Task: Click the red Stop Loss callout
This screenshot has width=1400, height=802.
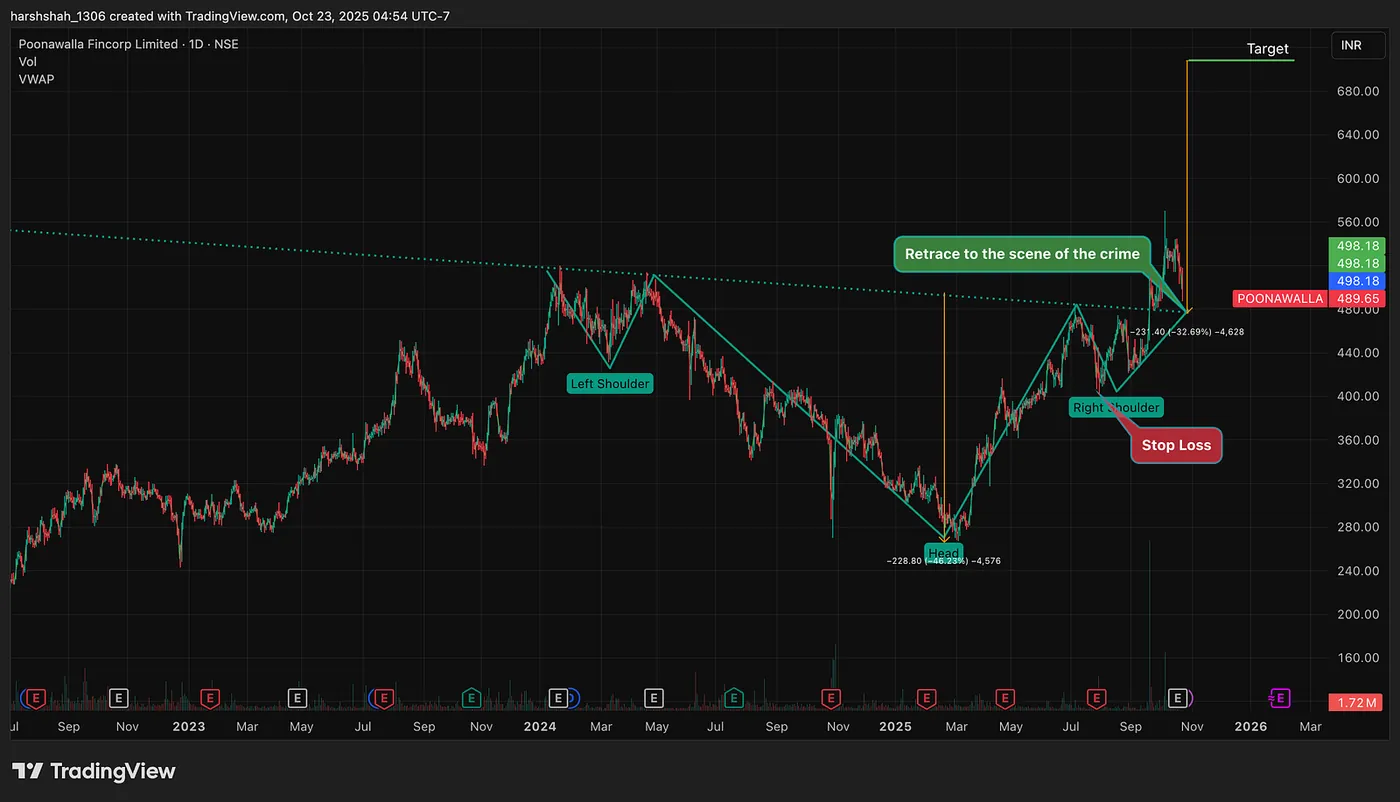Action: pos(1176,446)
